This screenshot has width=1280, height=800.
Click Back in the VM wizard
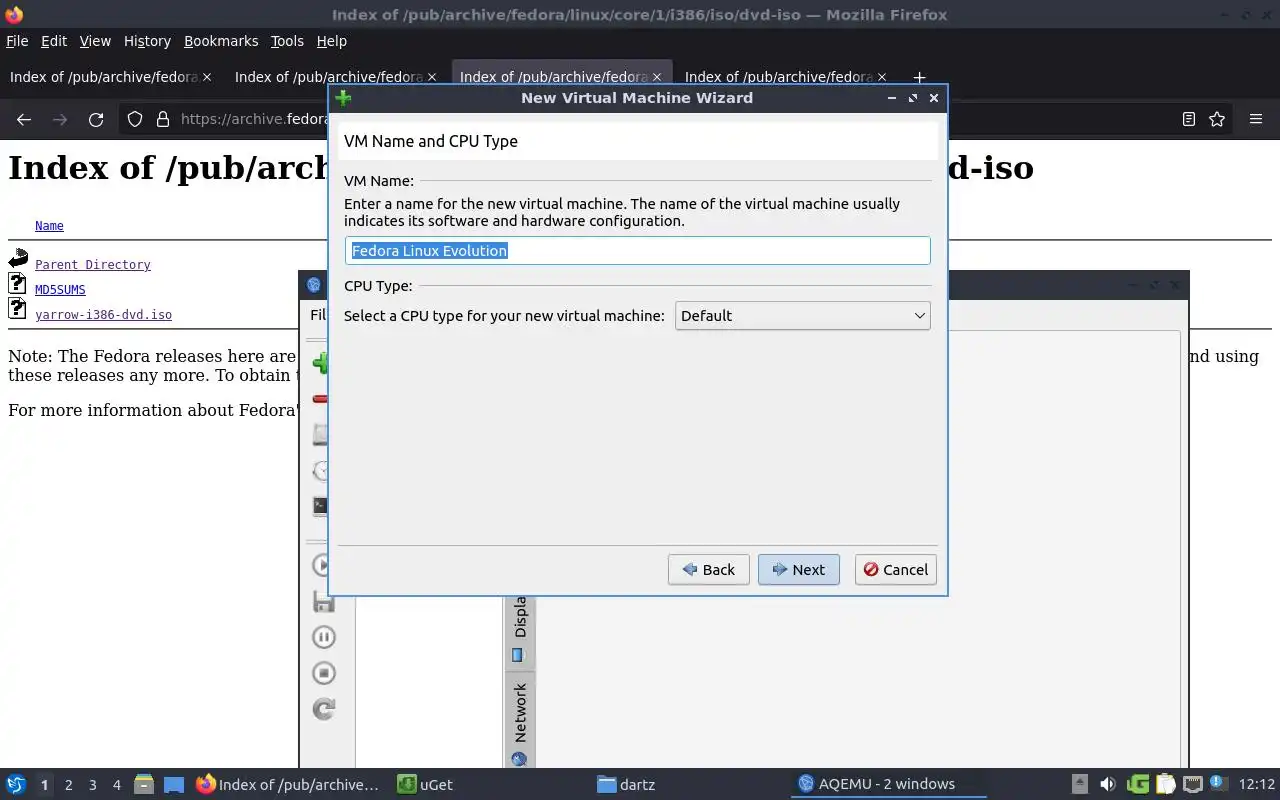point(709,570)
